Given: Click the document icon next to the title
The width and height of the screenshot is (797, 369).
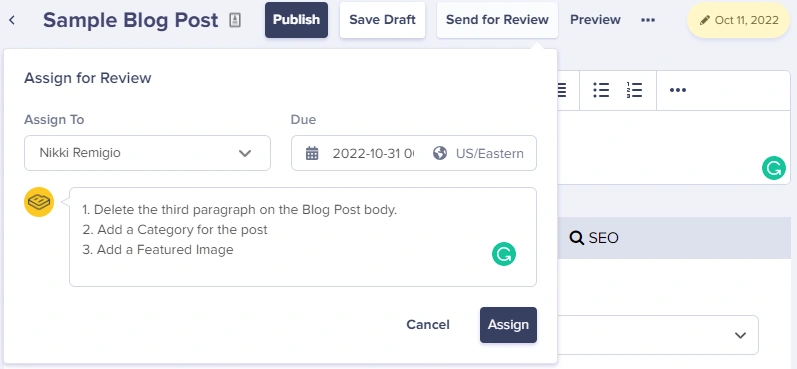Looking at the screenshot, I should point(235,20).
